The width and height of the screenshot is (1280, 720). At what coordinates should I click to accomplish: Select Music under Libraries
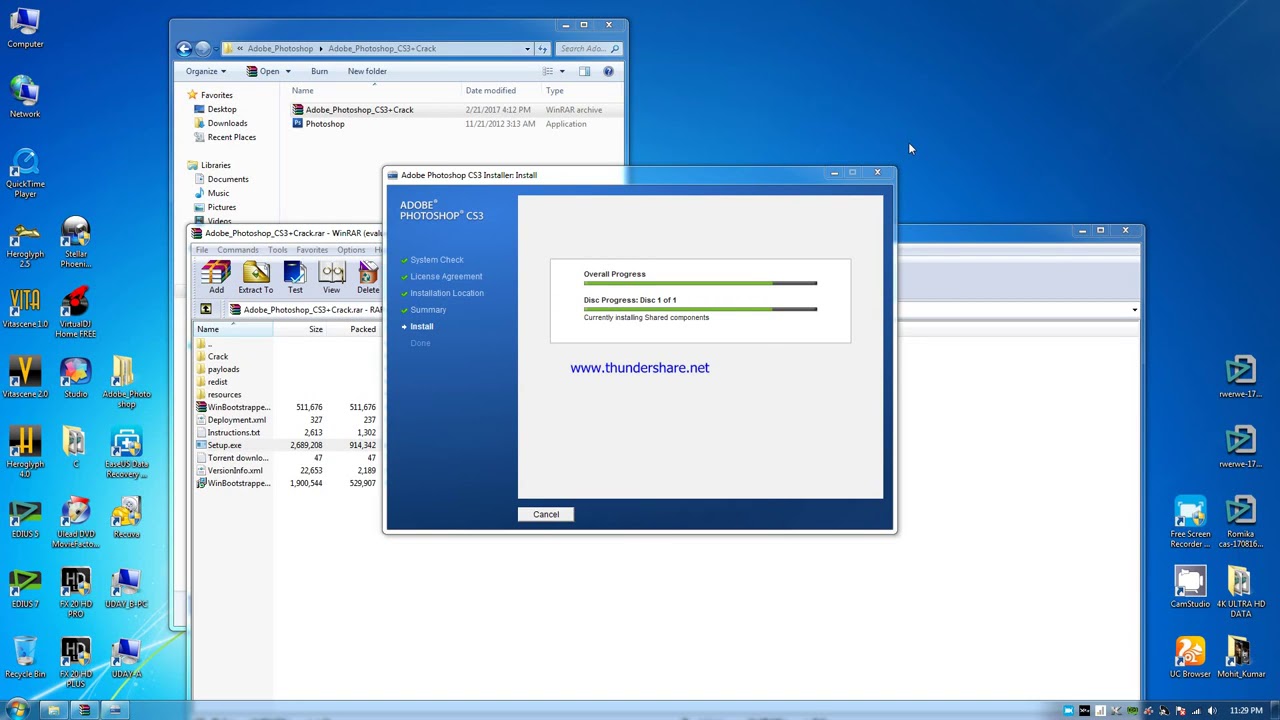coord(218,193)
